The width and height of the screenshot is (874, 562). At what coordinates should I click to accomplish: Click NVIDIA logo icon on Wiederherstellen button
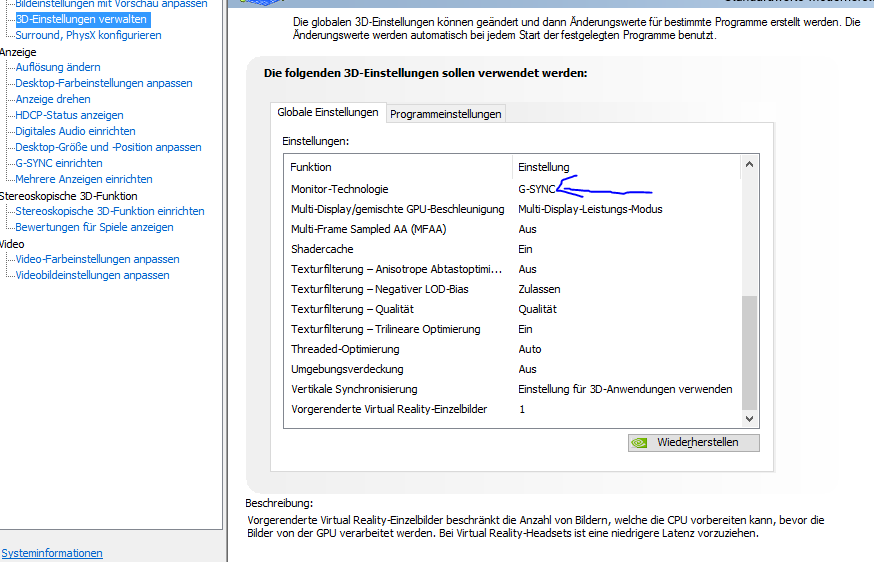(639, 443)
